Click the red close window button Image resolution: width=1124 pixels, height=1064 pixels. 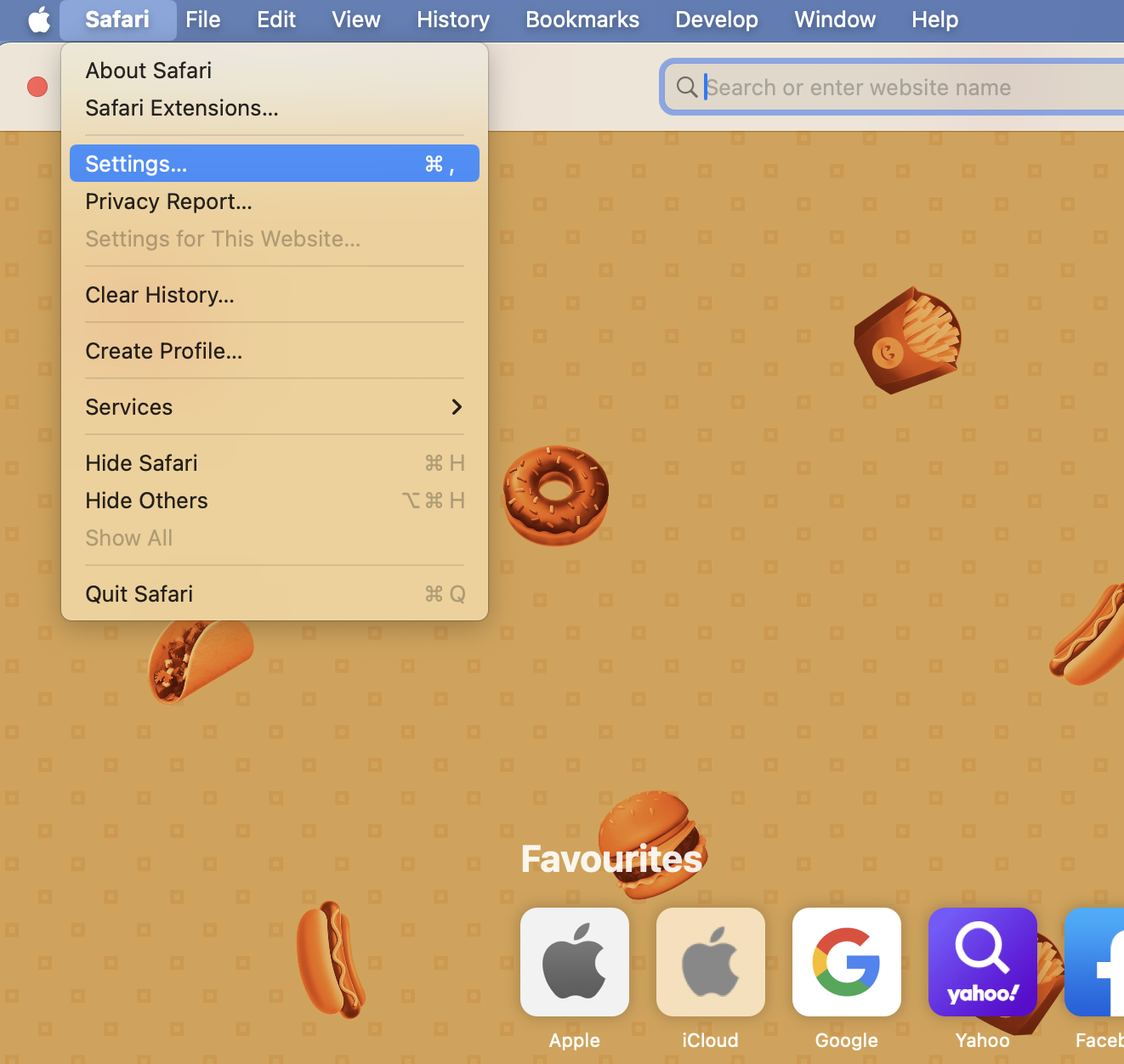[37, 87]
